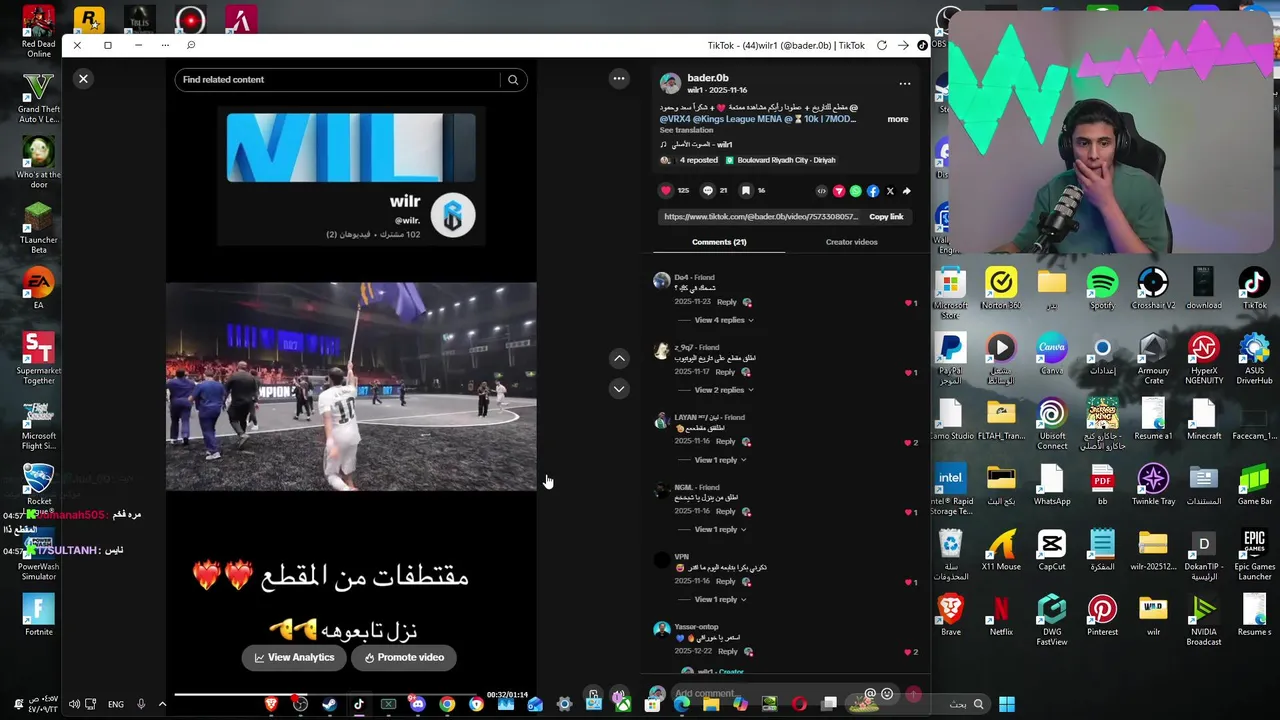Like the comment by VPN
1280x720 pixels.
(x=909, y=582)
